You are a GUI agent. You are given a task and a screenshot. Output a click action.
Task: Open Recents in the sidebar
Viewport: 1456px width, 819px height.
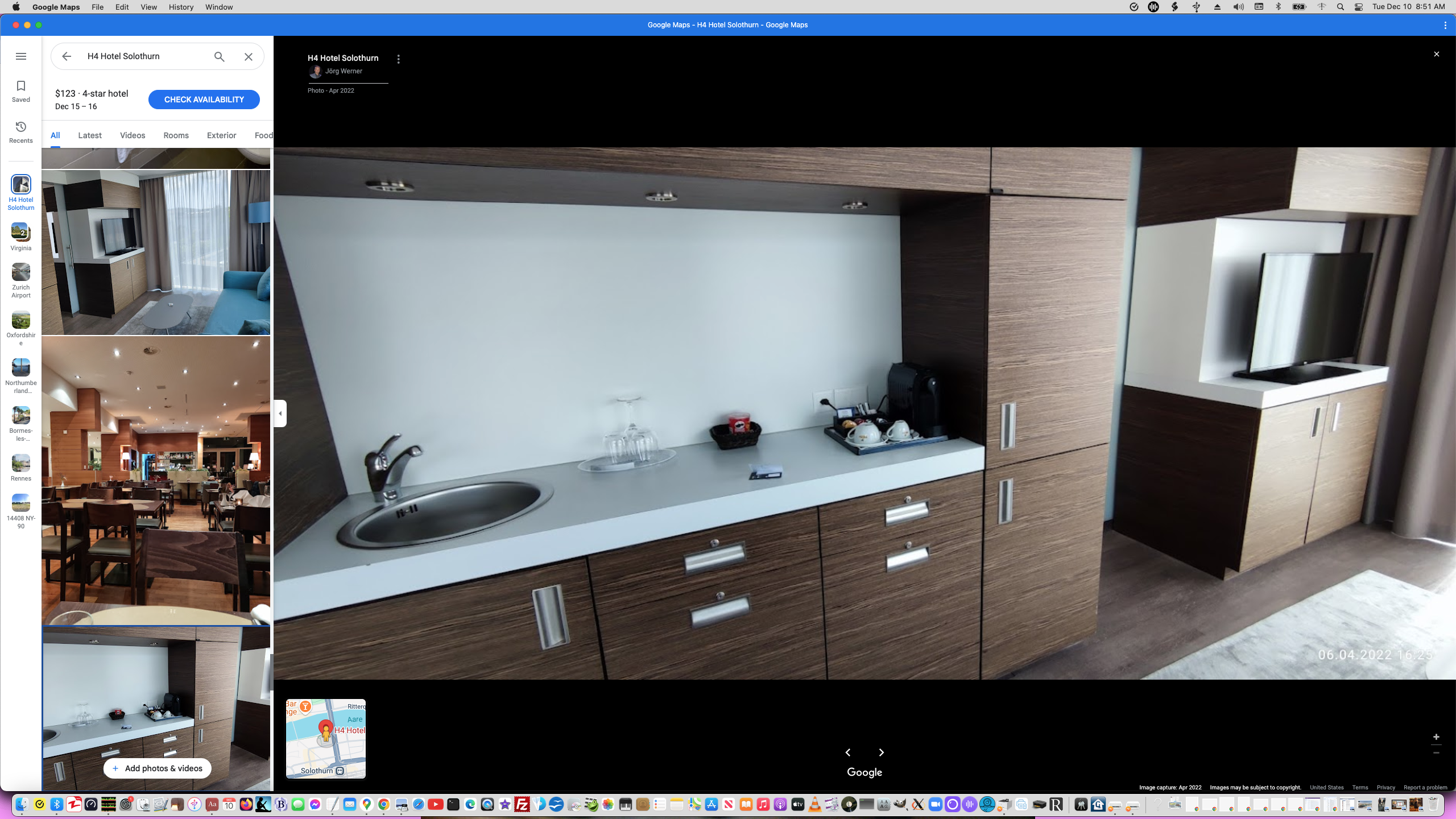click(20, 132)
